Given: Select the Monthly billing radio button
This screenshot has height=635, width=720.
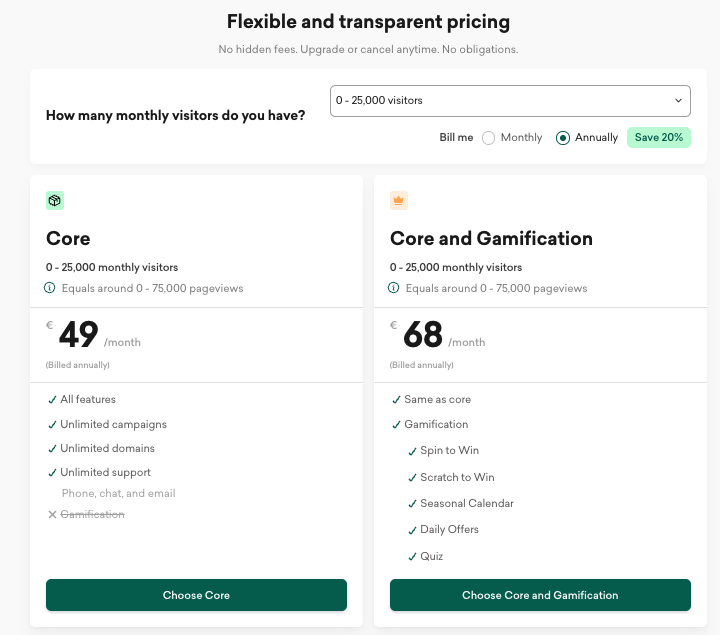Looking at the screenshot, I should (489, 138).
